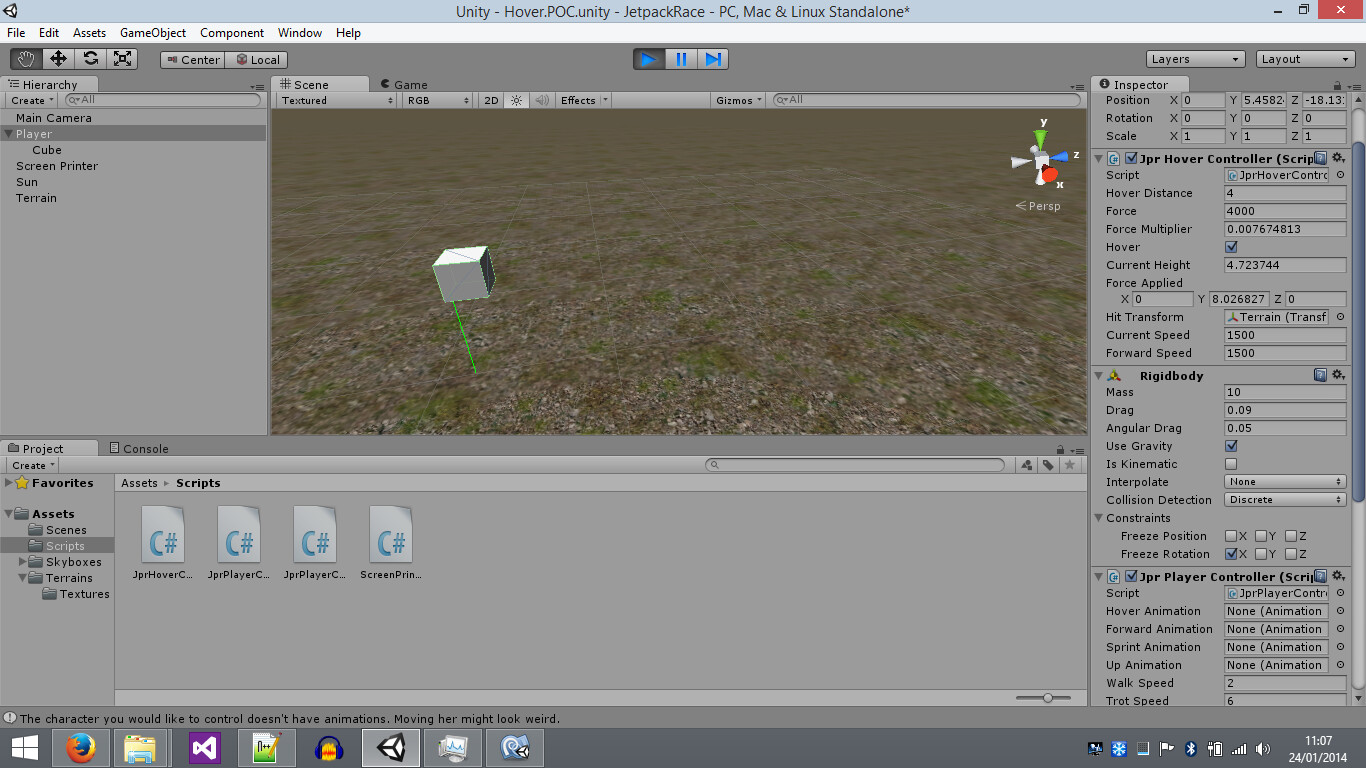Image resolution: width=1366 pixels, height=768 pixels.
Task: Open Rigidbody help icon
Action: pyautogui.click(x=1320, y=375)
